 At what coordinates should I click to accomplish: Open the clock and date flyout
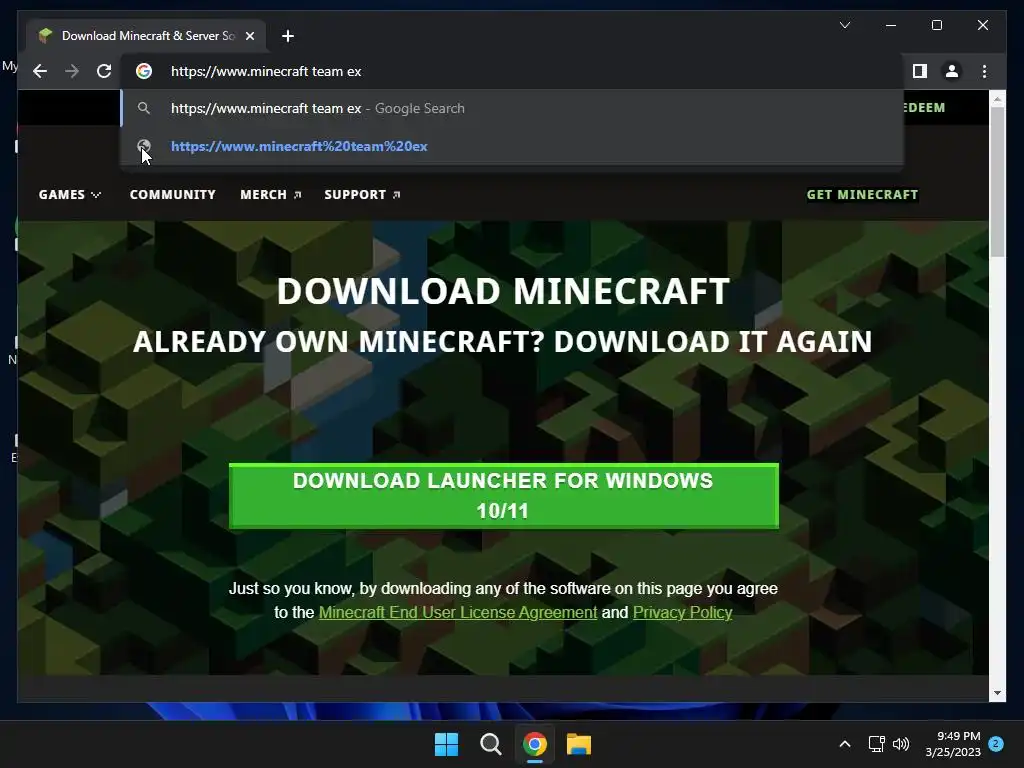(x=953, y=744)
